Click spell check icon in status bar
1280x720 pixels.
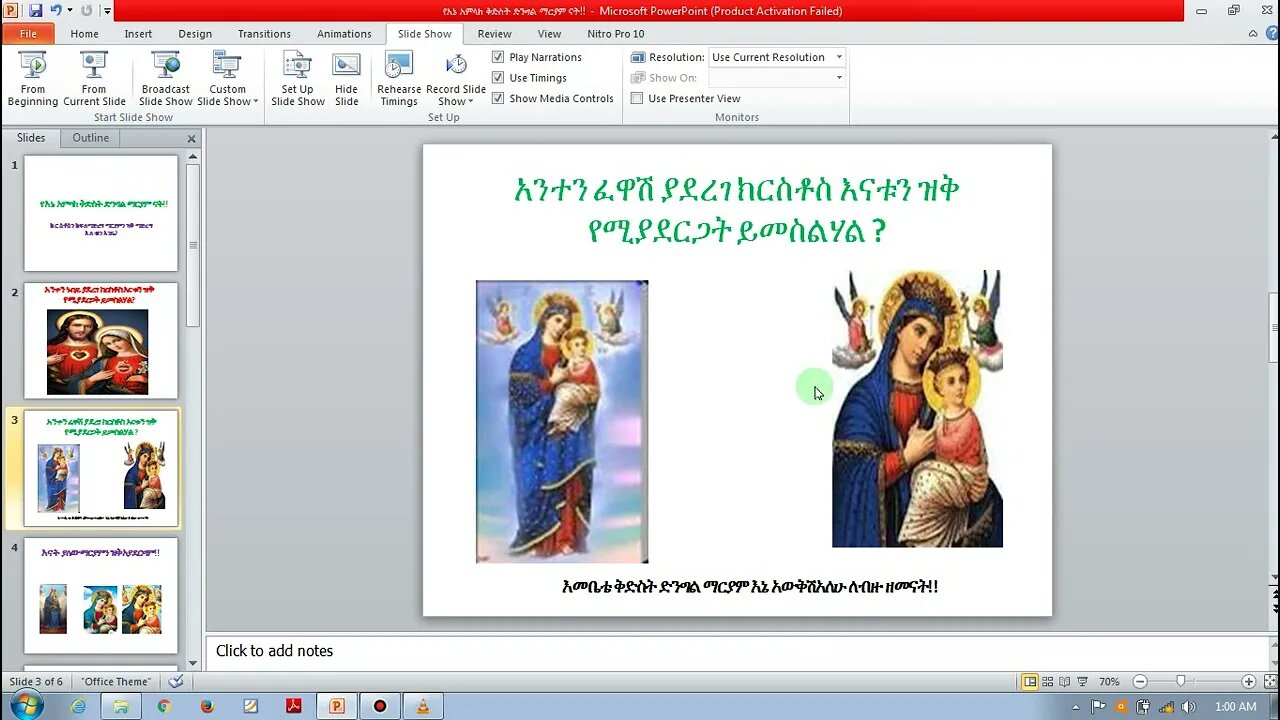[176, 681]
